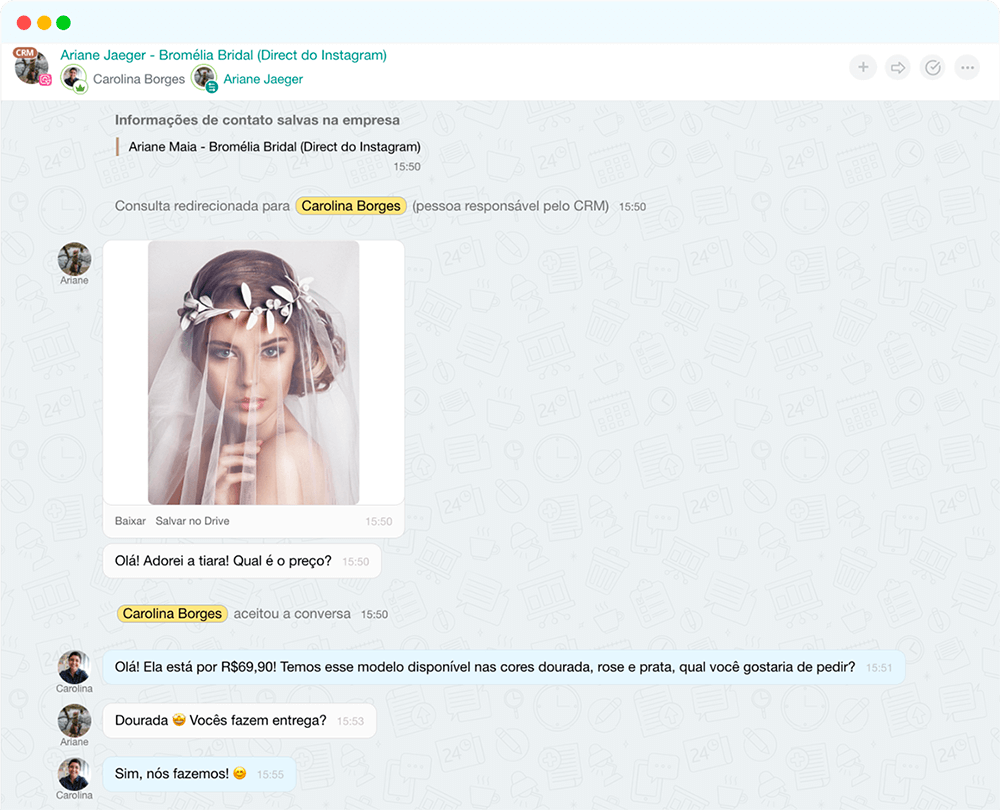
Task: Open chat title Ariane Jaeger - Bromélia Bridal
Action: click(x=223, y=56)
